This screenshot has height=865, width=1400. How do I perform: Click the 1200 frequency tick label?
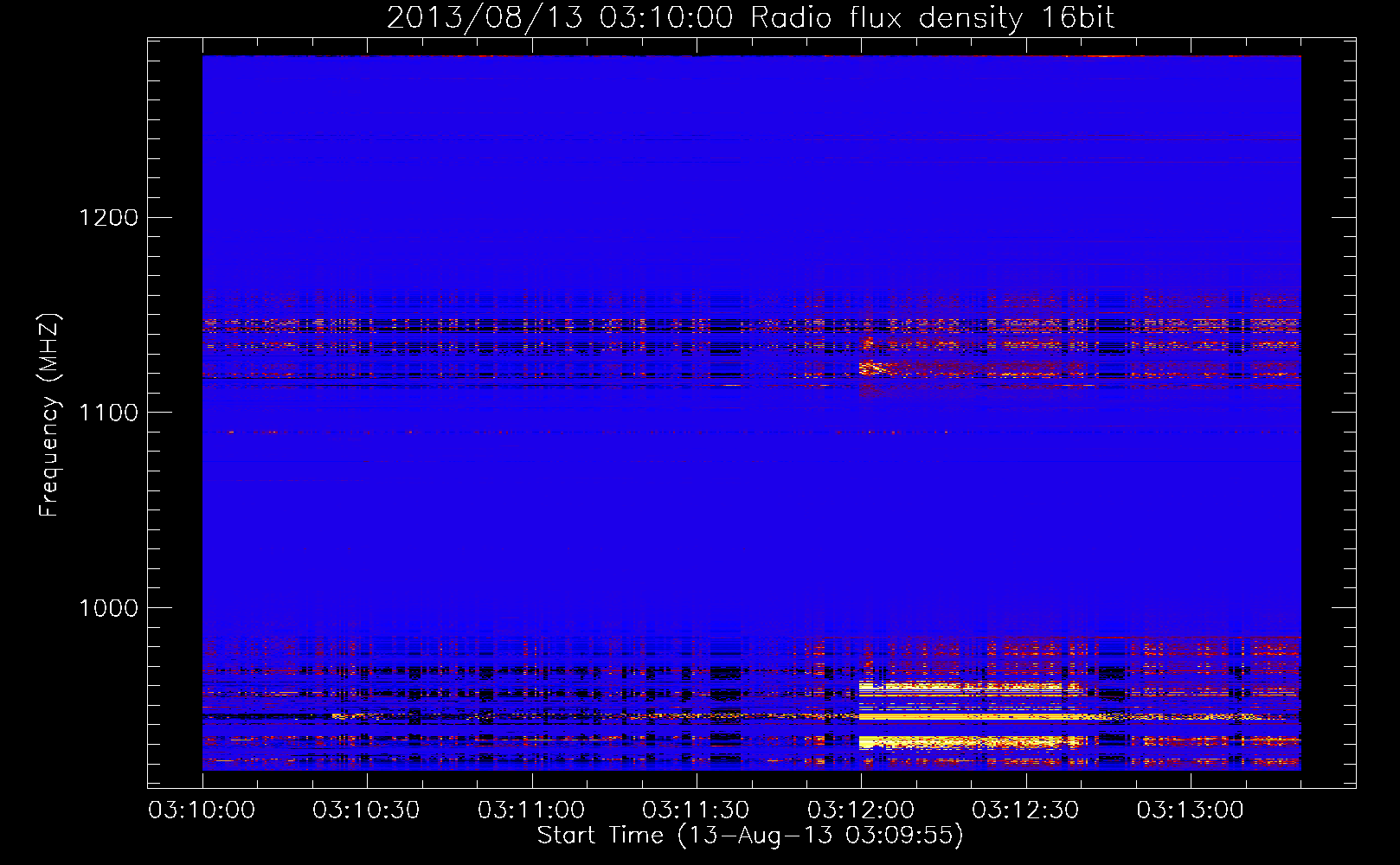(108, 217)
